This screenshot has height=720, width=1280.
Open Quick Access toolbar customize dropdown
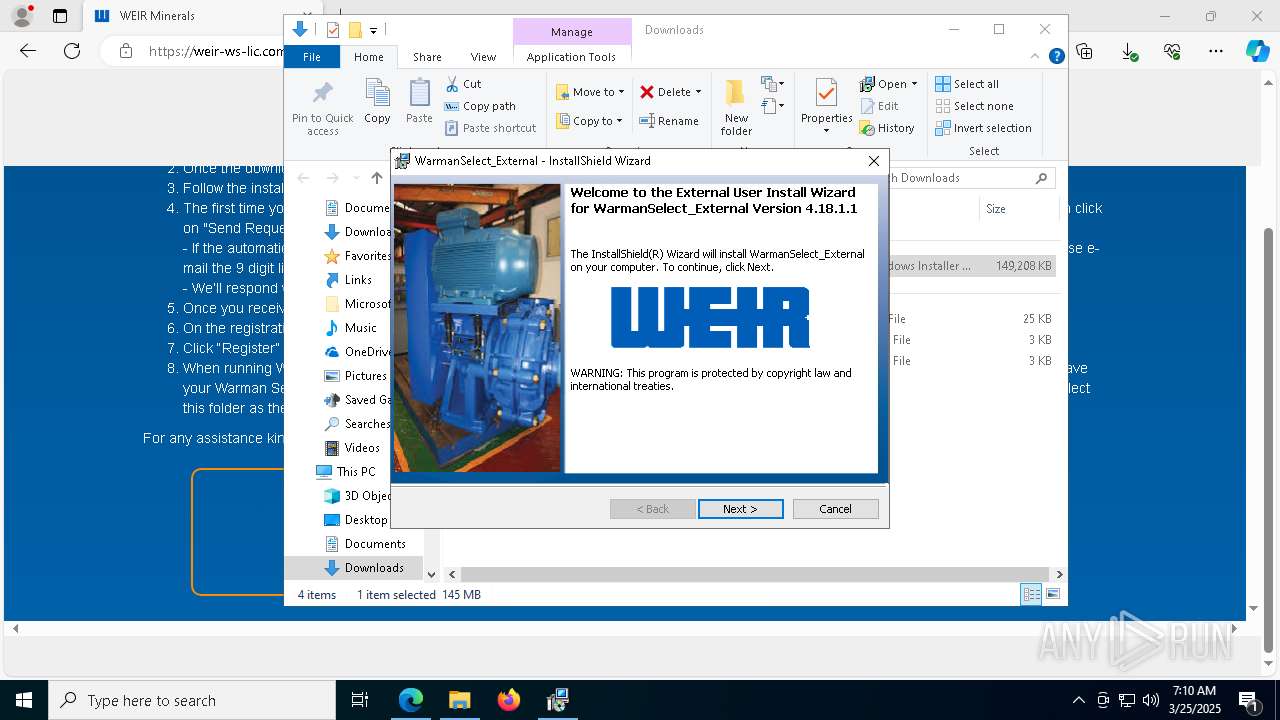point(373,31)
